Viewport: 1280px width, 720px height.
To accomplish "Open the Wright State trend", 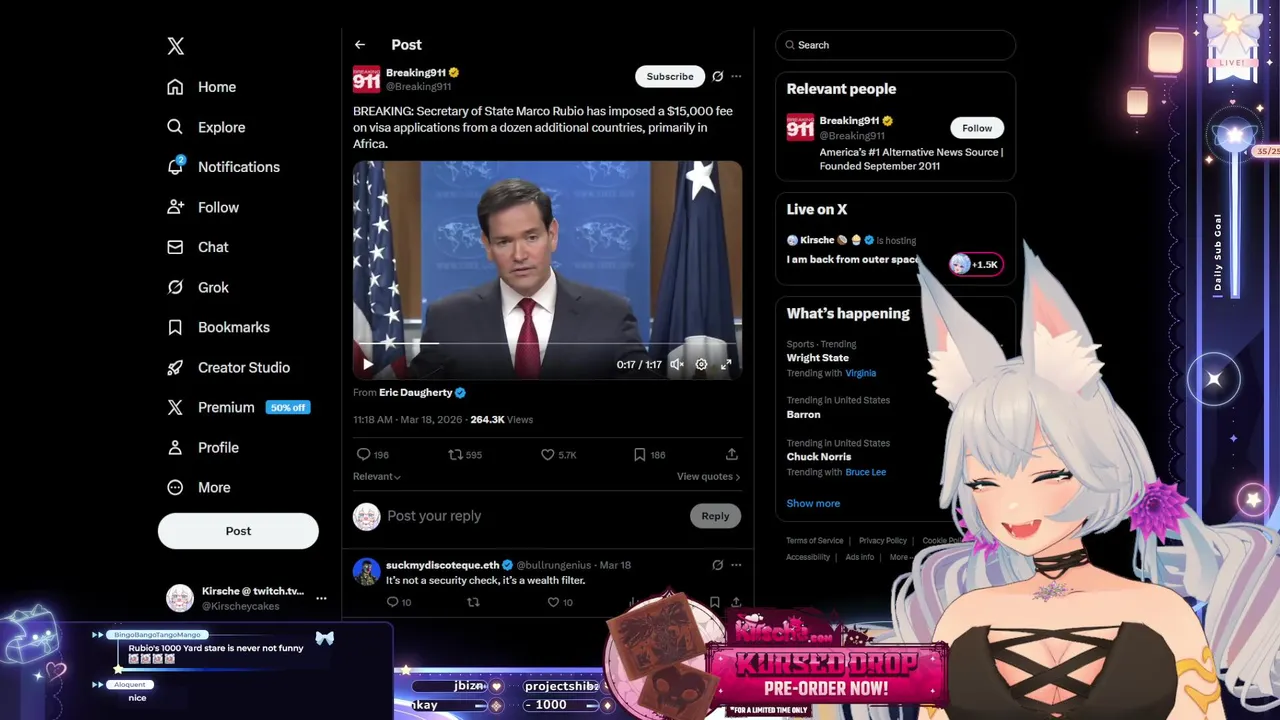I will [x=817, y=358].
